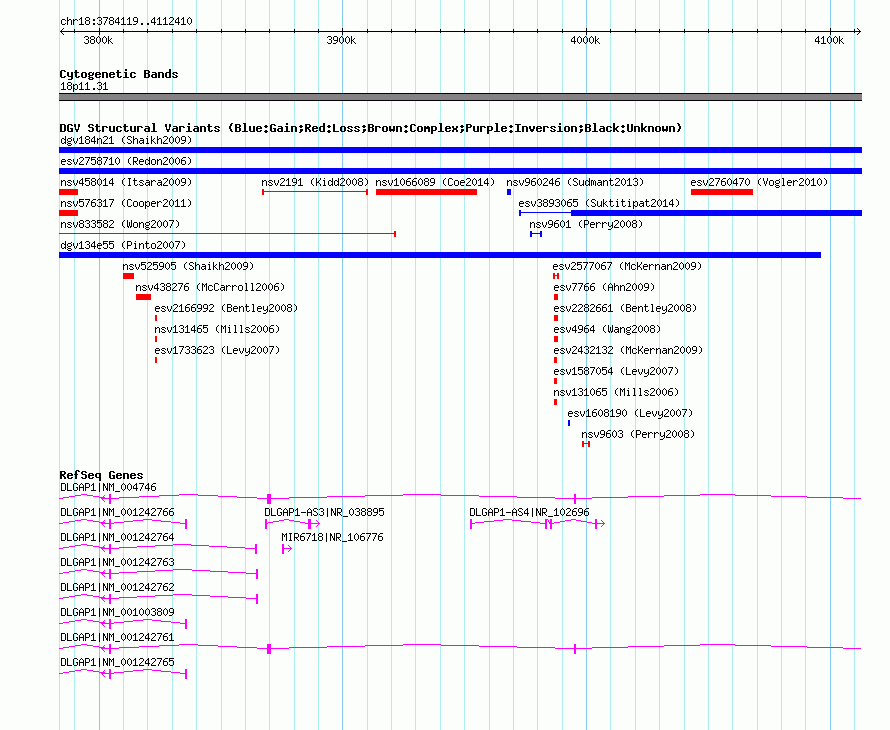Image resolution: width=890 pixels, height=730 pixels.
Task: Select the nsv458014 (Itsara2009) variant
Action: (x=126, y=182)
